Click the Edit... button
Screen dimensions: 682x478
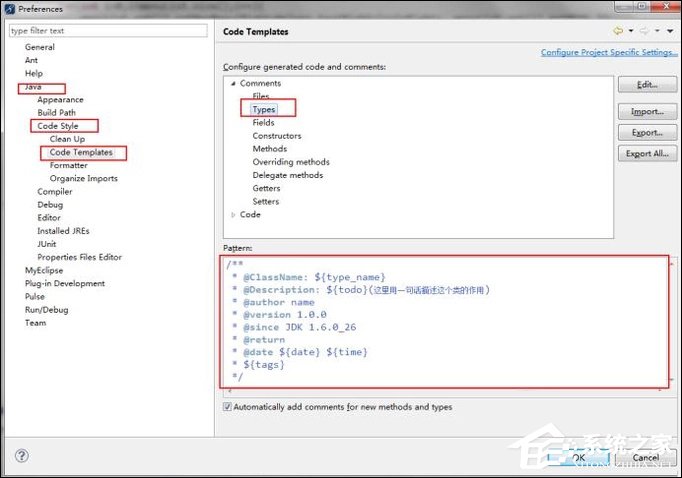point(647,85)
